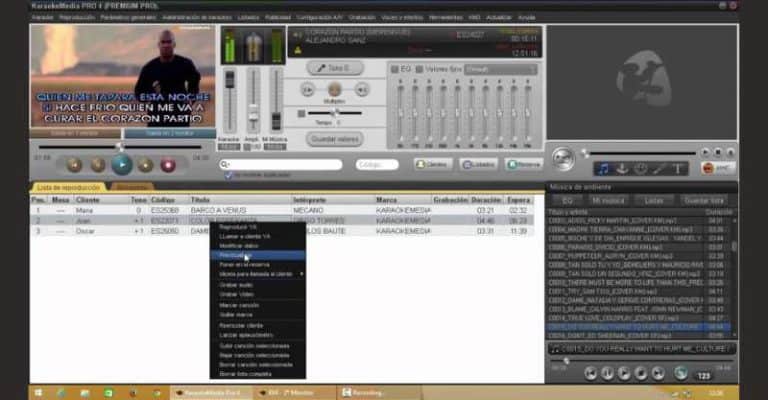Image resolution: width=768 pixels, height=400 pixels.
Task: Select the clock icon in ambient toolbar
Action: [x=641, y=169]
